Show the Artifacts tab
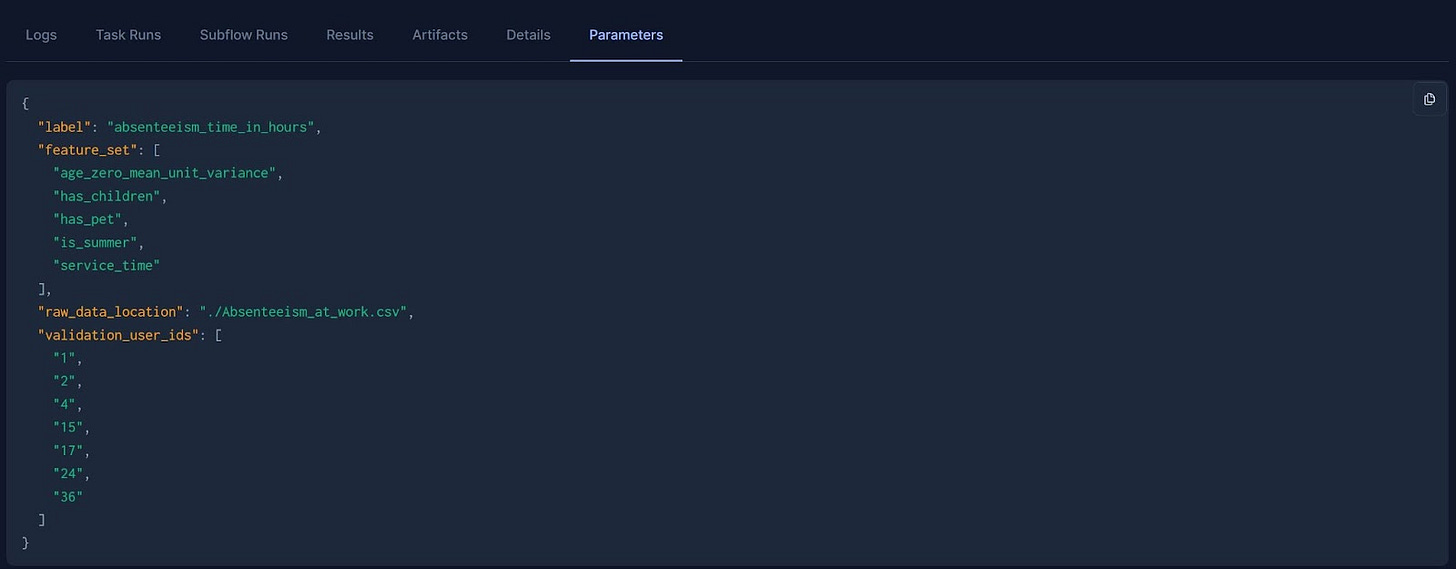The image size is (1456, 569). tap(440, 34)
